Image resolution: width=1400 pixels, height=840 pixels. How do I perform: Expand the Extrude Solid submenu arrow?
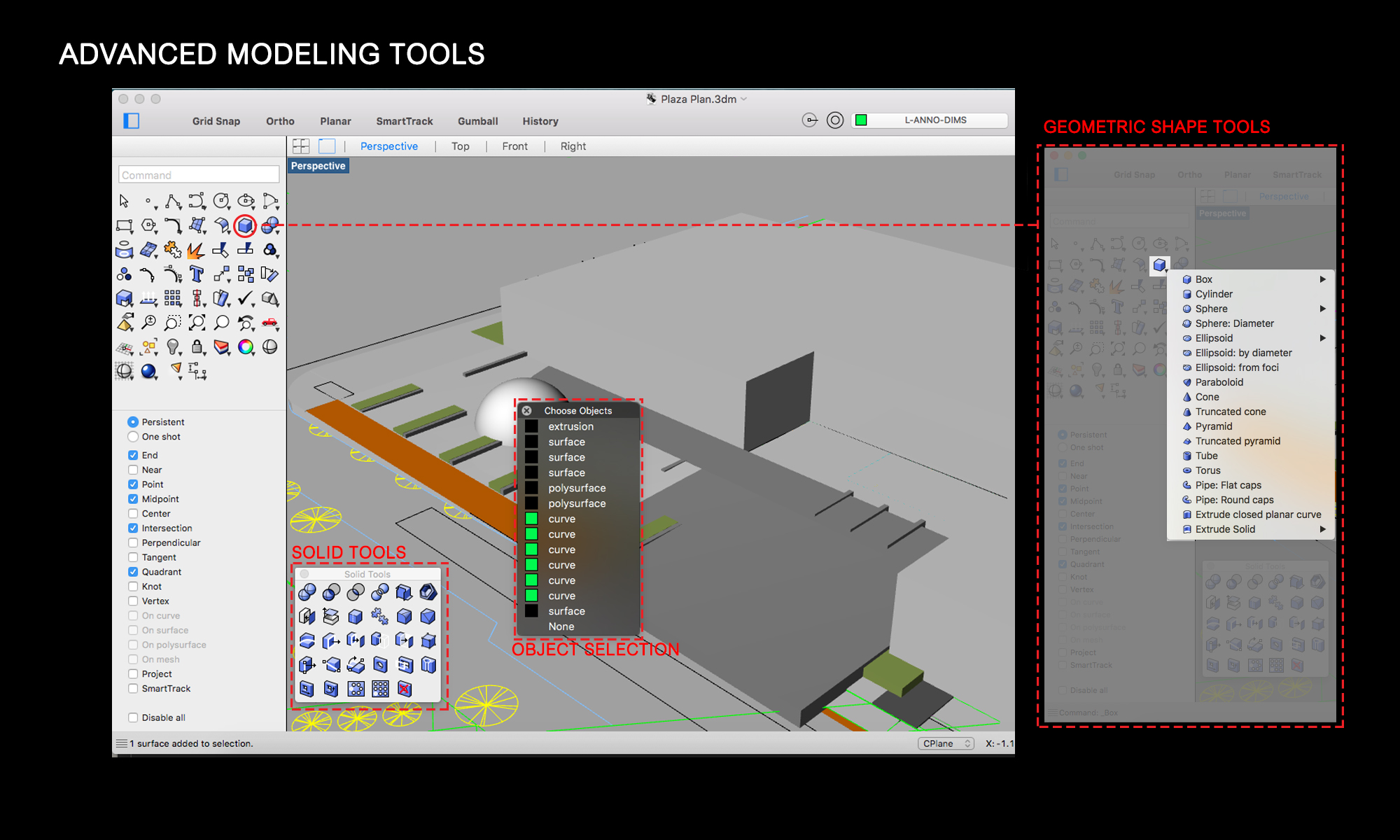point(1323,529)
